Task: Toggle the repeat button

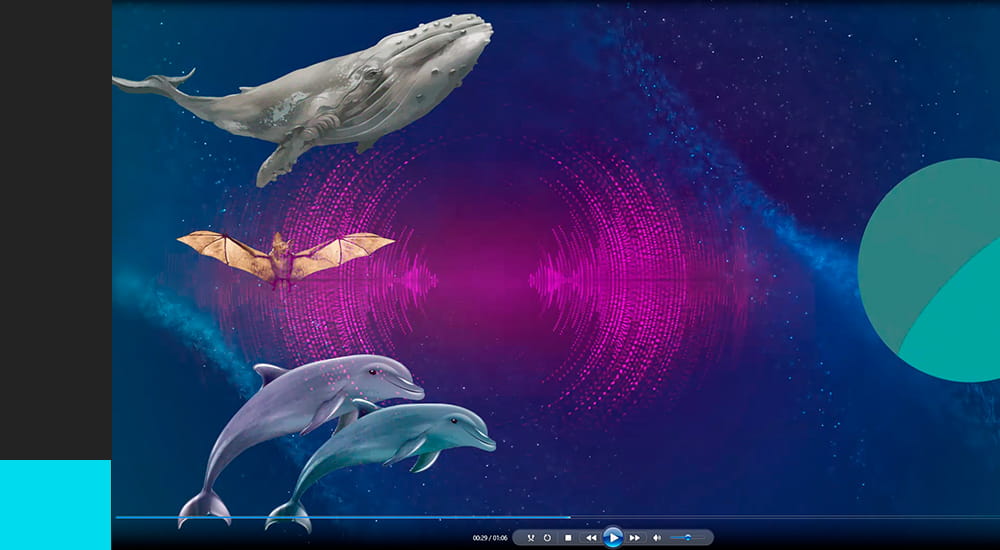Action: point(547,538)
